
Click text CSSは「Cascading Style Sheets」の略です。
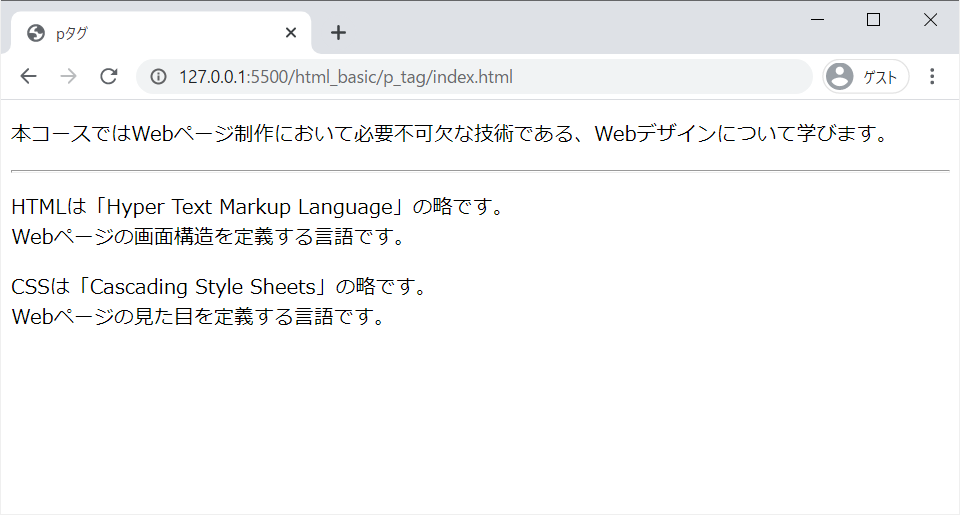point(219,287)
